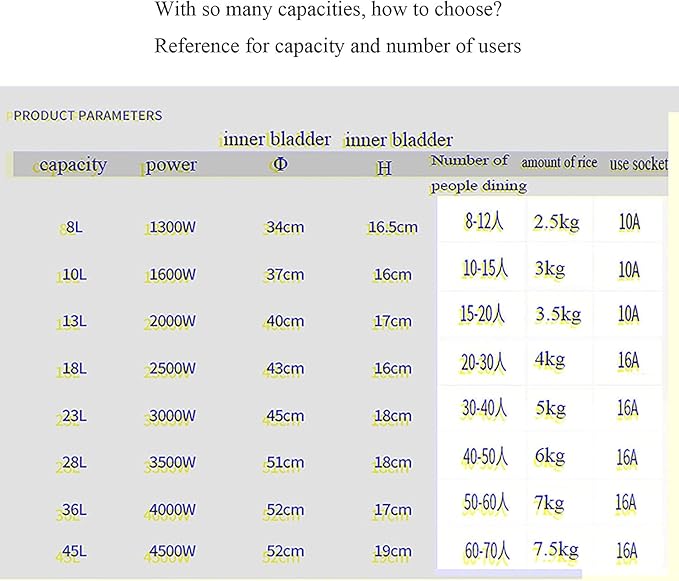Click the amount of rice header
679x581 pixels.
(559, 162)
